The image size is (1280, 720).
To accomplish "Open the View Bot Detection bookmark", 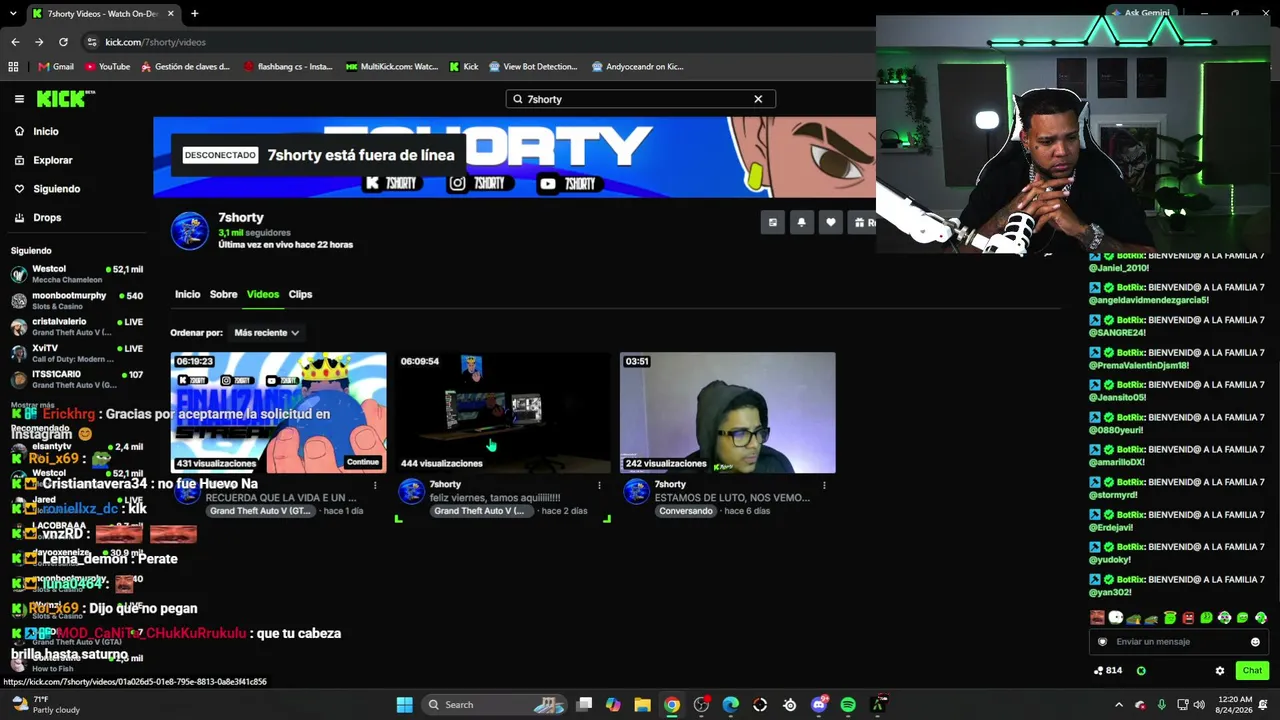I will (x=533, y=67).
